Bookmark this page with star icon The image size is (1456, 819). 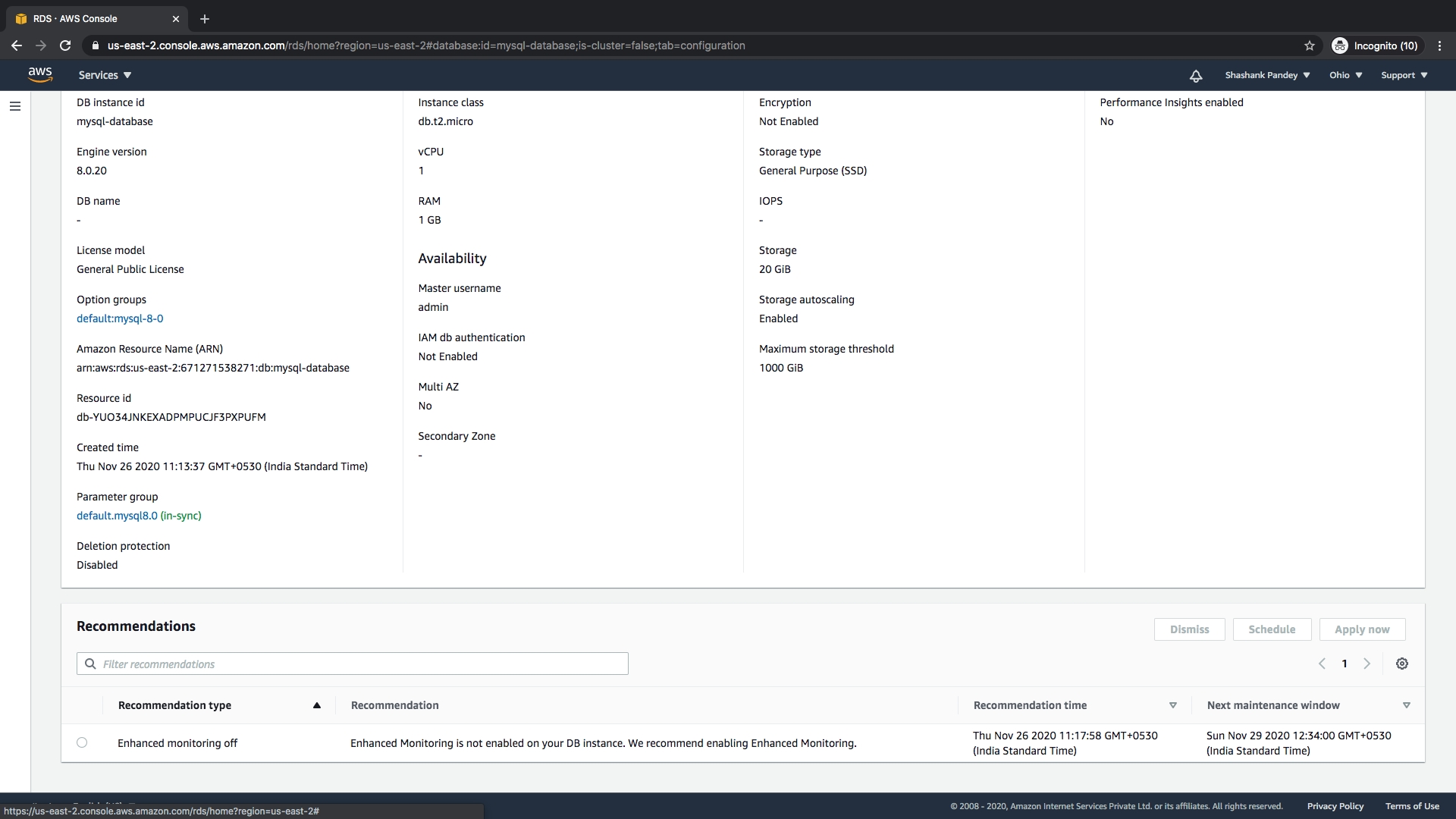point(1310,45)
